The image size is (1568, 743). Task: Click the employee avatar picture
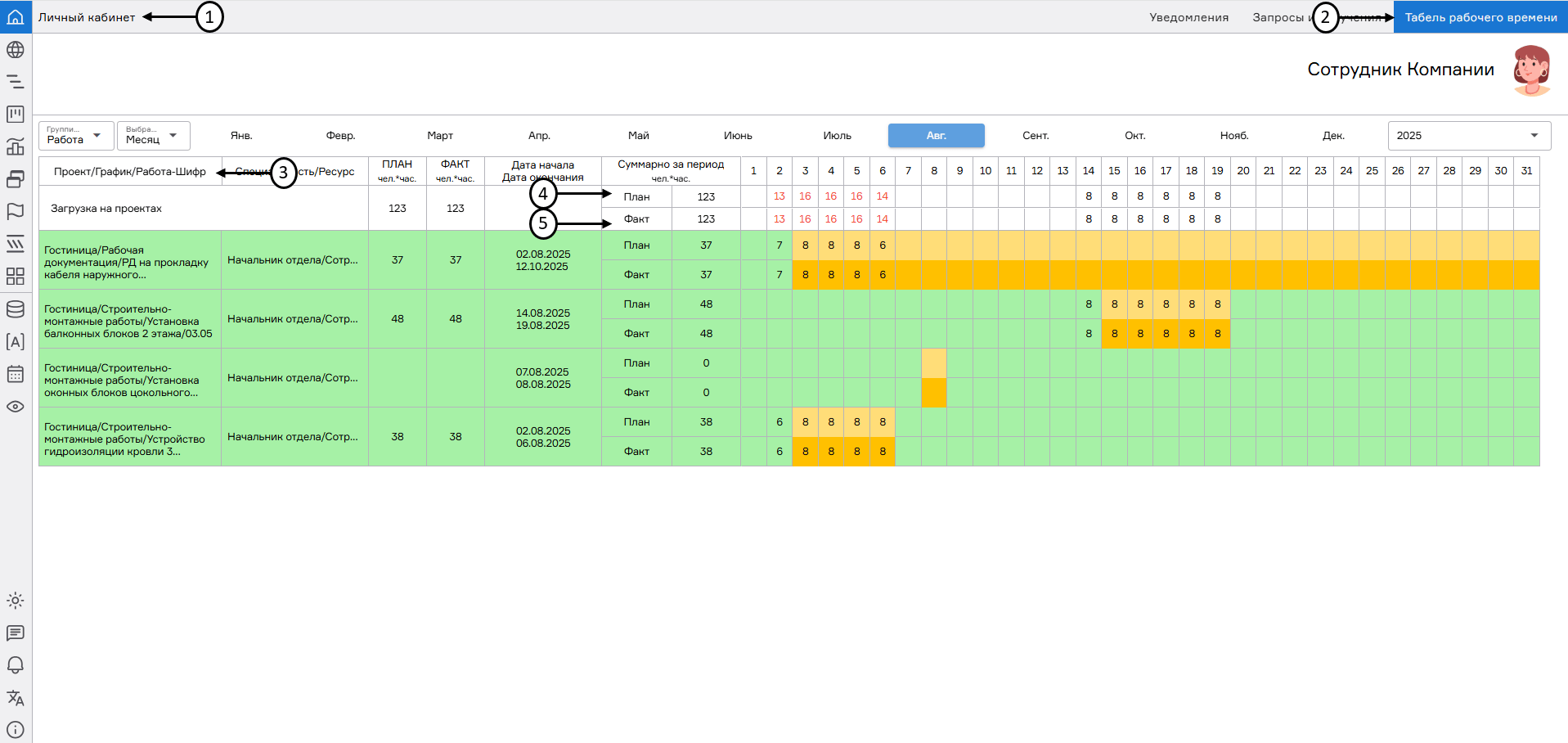1531,70
